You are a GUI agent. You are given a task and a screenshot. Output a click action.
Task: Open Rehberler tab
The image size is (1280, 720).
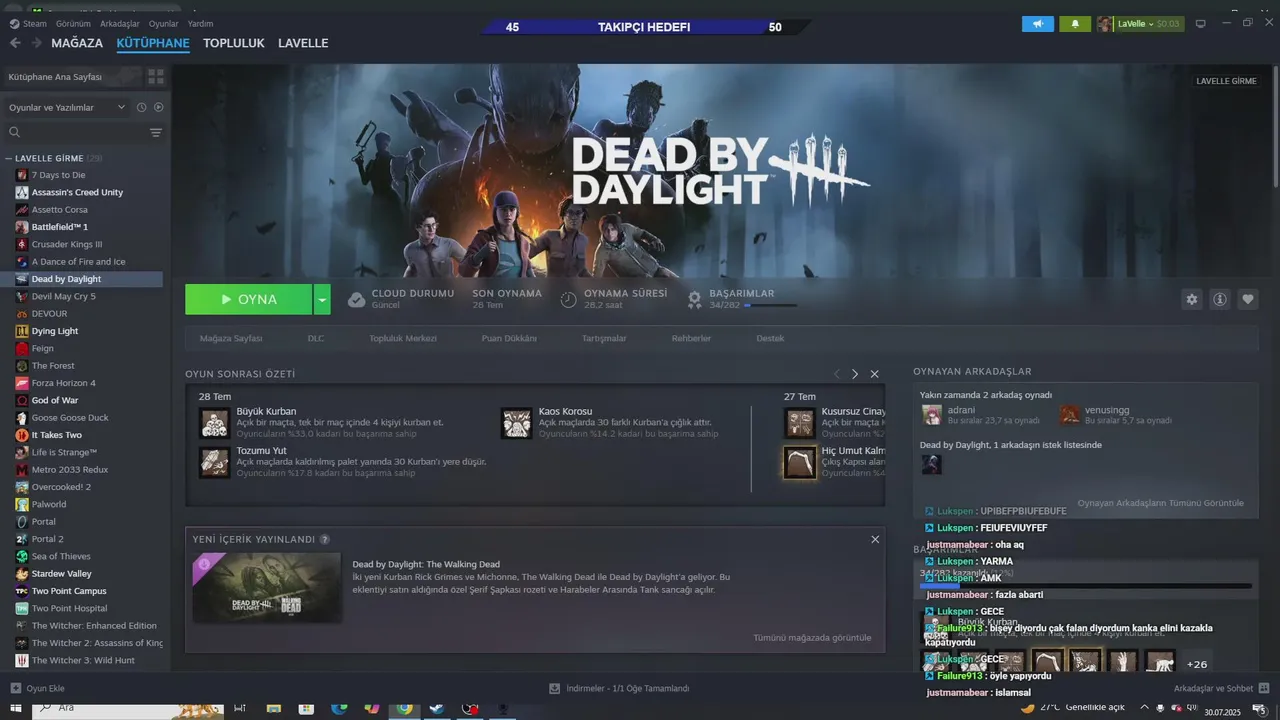click(x=691, y=338)
